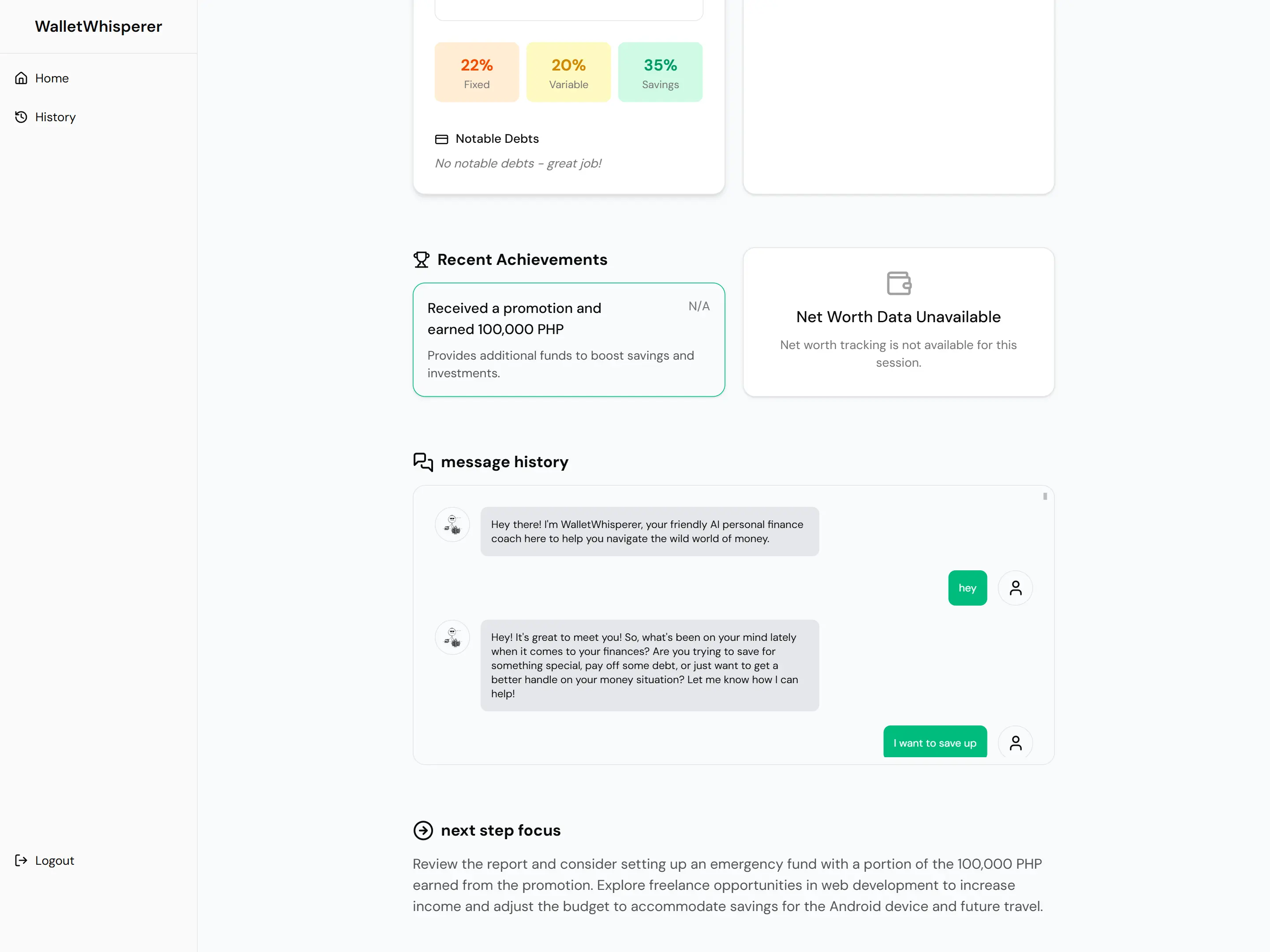Image resolution: width=1270 pixels, height=952 pixels.
Task: Click the Logout icon
Action: (x=21, y=860)
